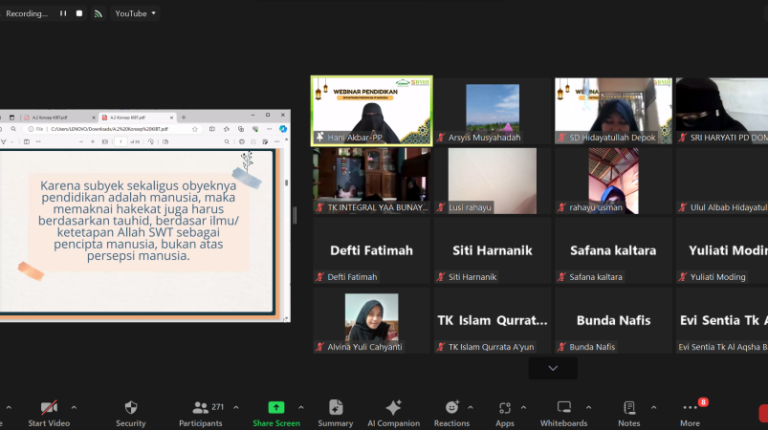Click Lusi rahayu name label
This screenshot has width=768, height=430.
click(x=470, y=207)
